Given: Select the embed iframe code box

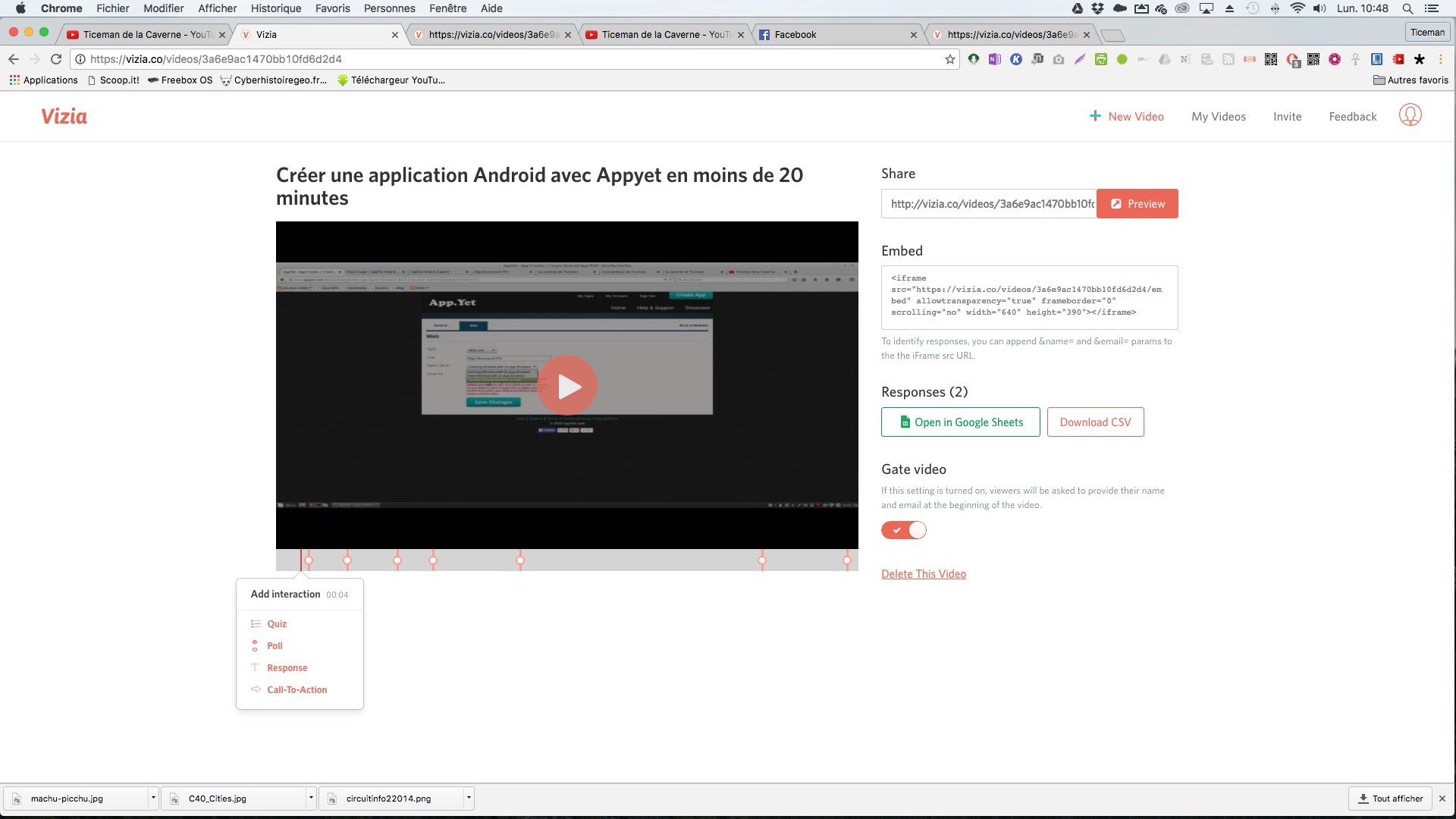Looking at the screenshot, I should (x=1030, y=297).
